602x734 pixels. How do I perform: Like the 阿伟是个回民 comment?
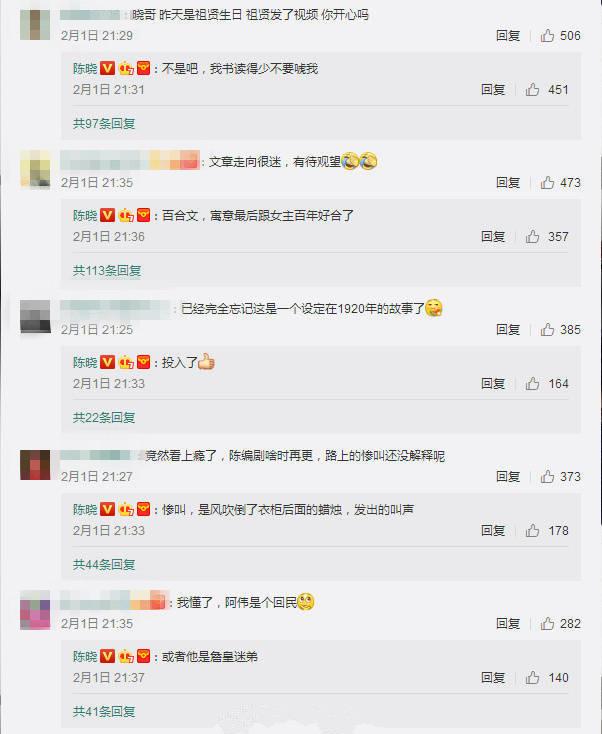point(547,624)
